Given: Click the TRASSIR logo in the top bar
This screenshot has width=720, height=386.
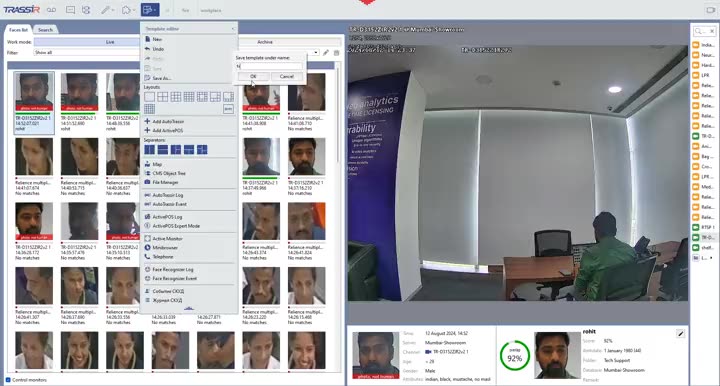Looking at the screenshot, I should click(21, 9).
